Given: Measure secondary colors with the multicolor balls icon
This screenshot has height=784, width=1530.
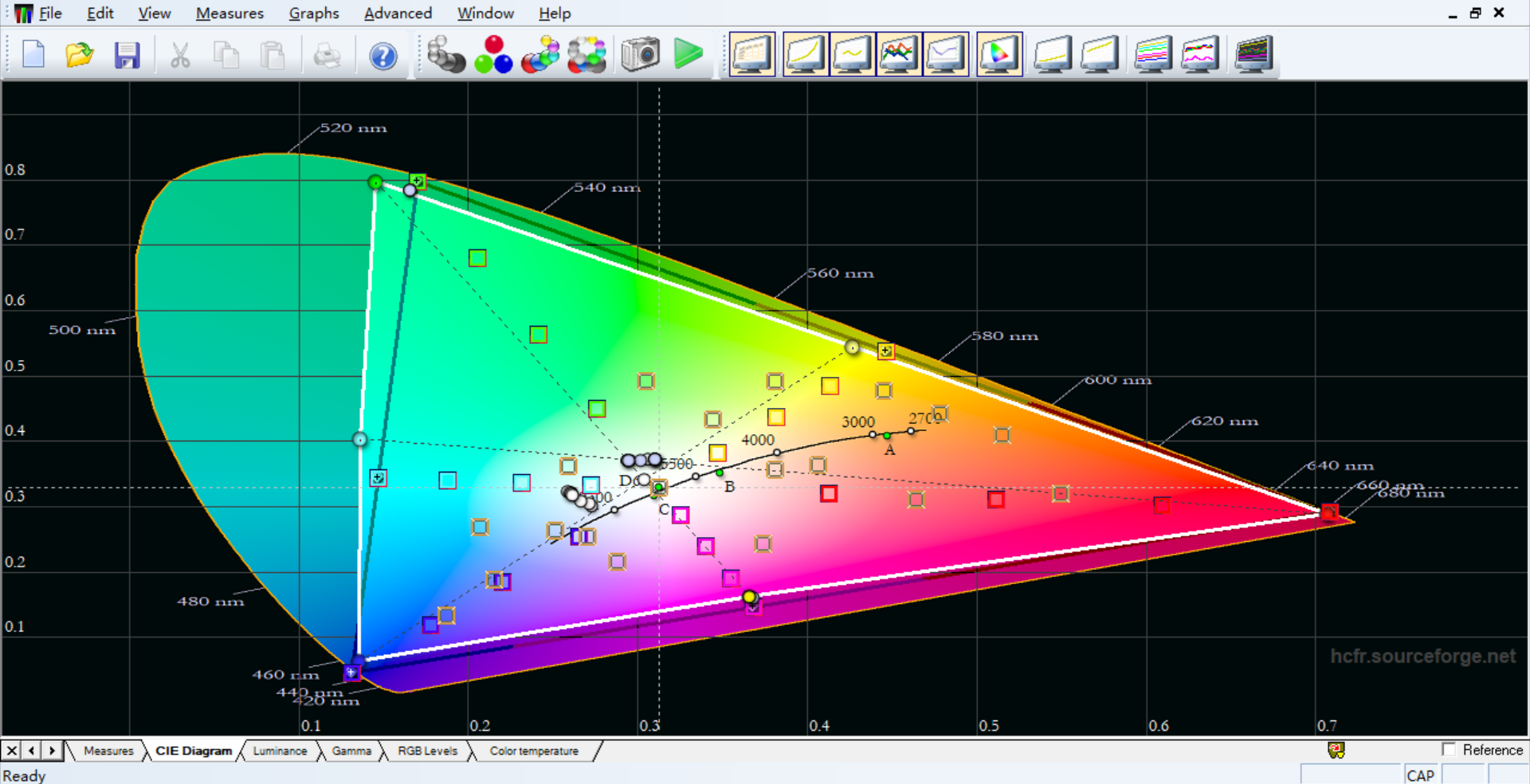Looking at the screenshot, I should click(x=540, y=55).
